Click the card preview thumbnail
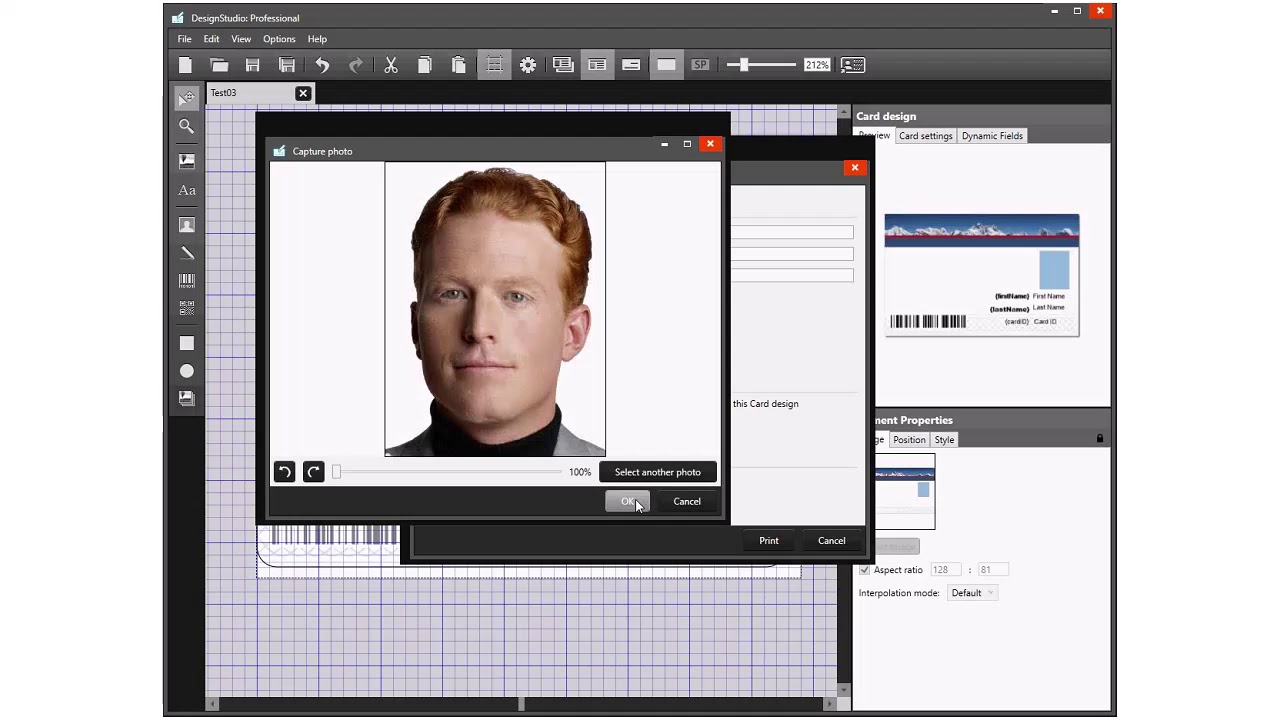The width and height of the screenshot is (1280, 720). 982,275
